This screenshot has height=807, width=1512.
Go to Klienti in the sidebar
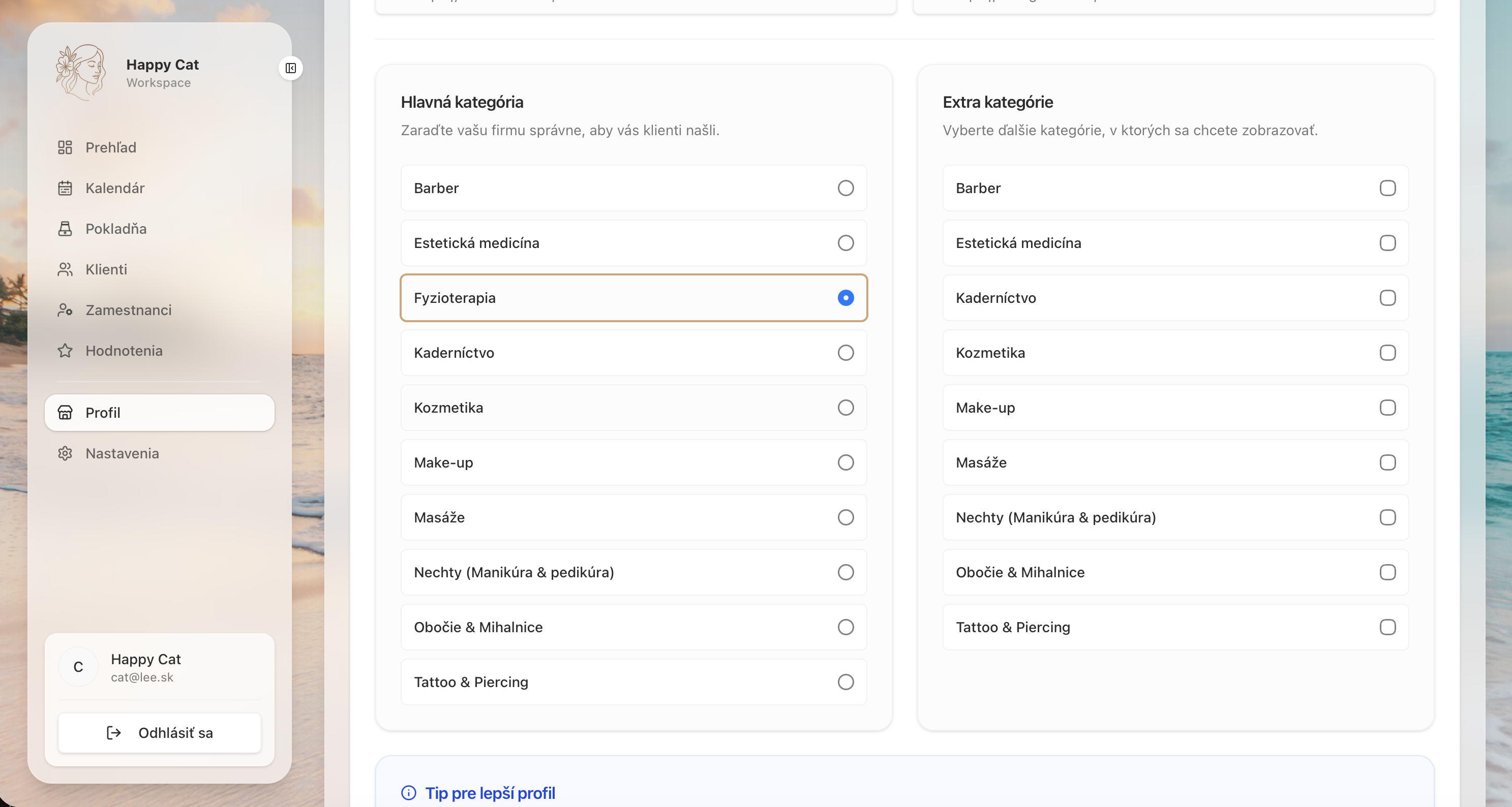point(106,269)
